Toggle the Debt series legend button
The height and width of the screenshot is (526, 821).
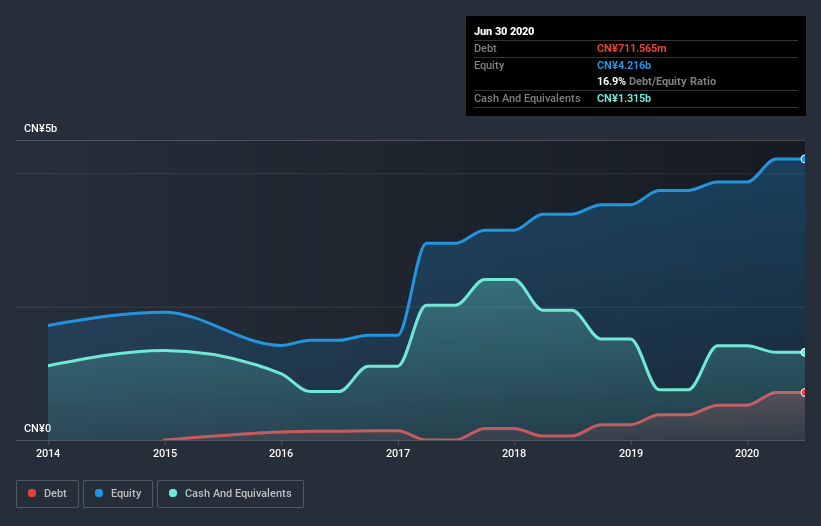[x=48, y=494]
